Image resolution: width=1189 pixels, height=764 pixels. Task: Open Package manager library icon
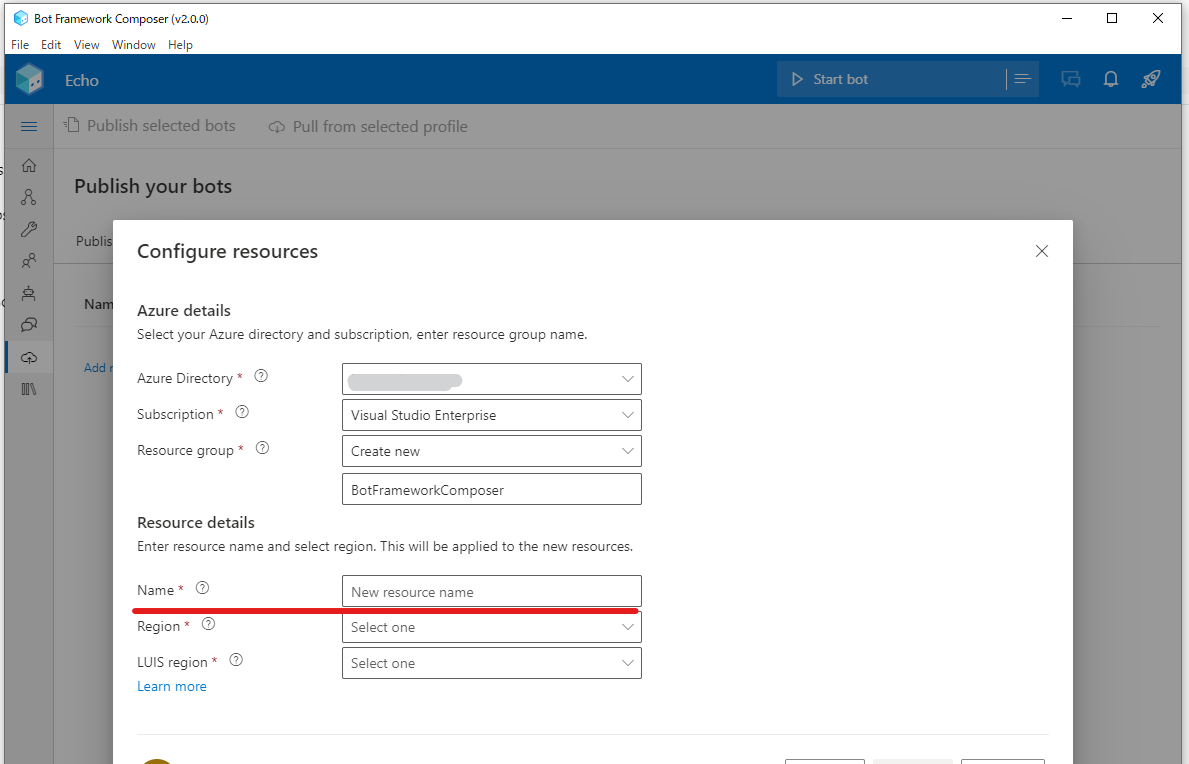point(29,389)
